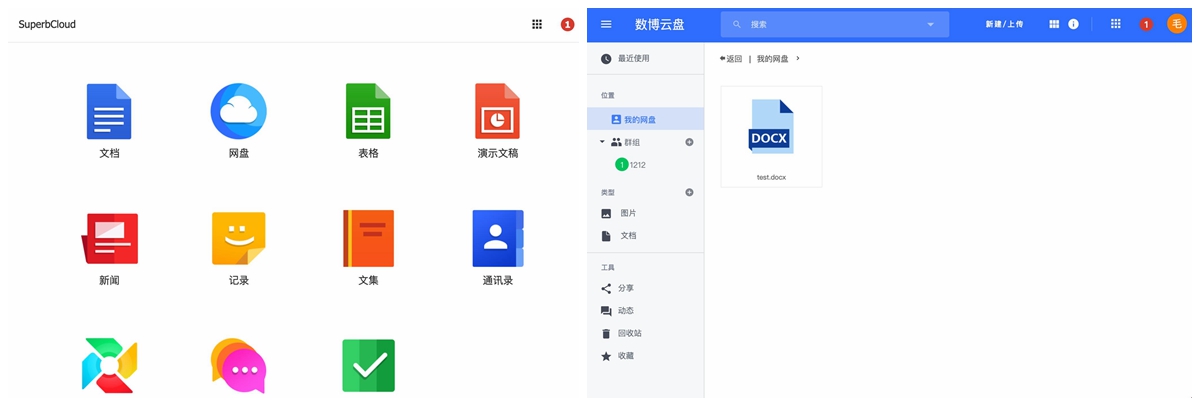Image resolution: width=1200 pixels, height=405 pixels.
Task: Expand the search options dropdown arrow
Action: point(931,24)
